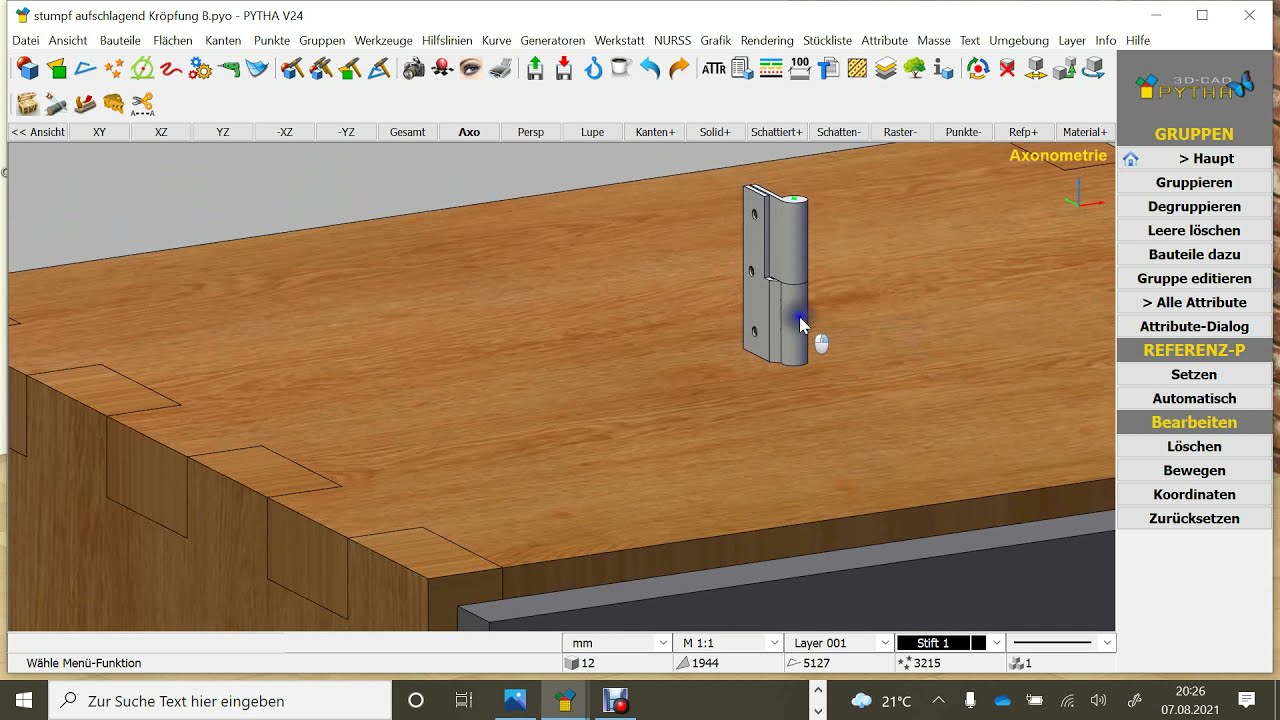Toggle Schattiert+ shaded display mode
This screenshot has width=1280, height=720.
[777, 132]
